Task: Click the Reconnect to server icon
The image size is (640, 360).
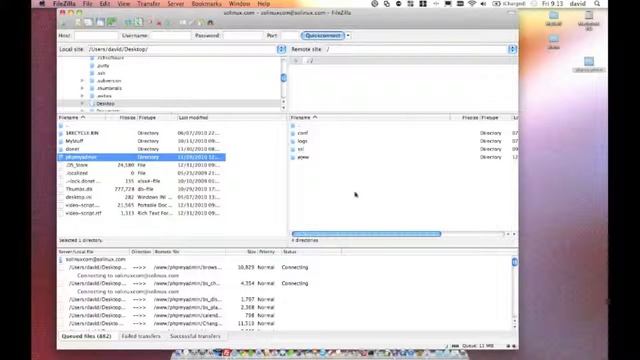Action: click(168, 22)
